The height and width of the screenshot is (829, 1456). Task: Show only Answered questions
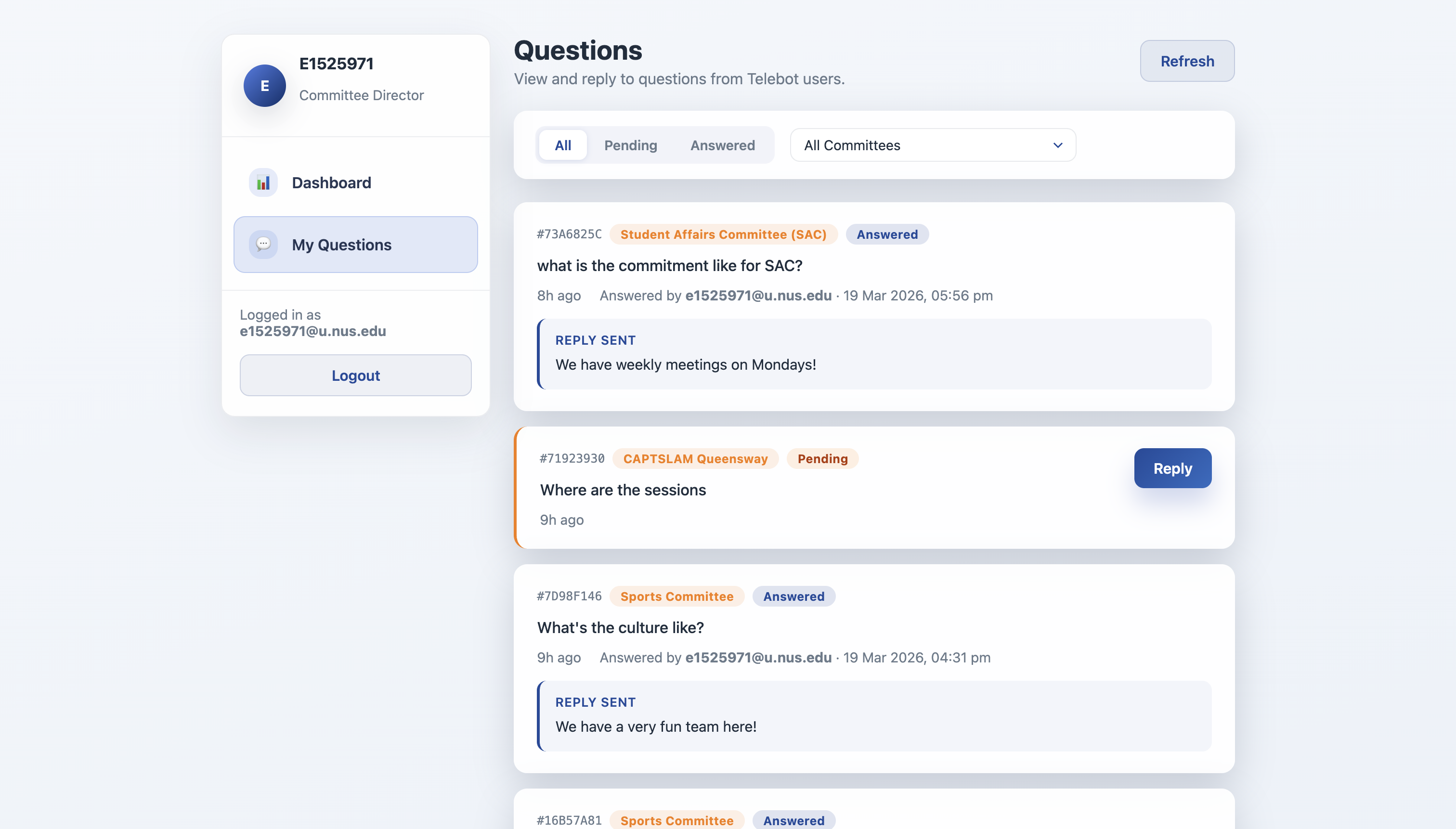click(x=722, y=145)
